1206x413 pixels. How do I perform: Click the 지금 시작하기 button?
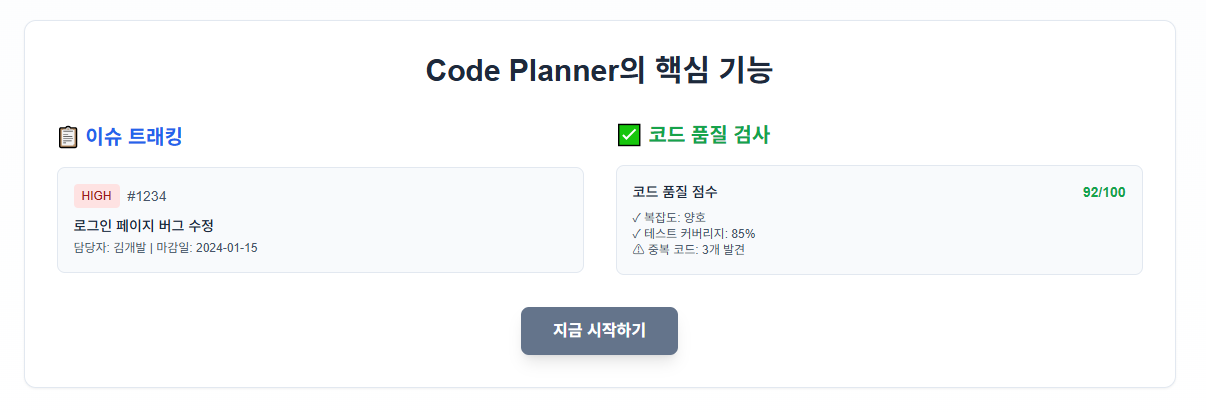click(x=599, y=331)
